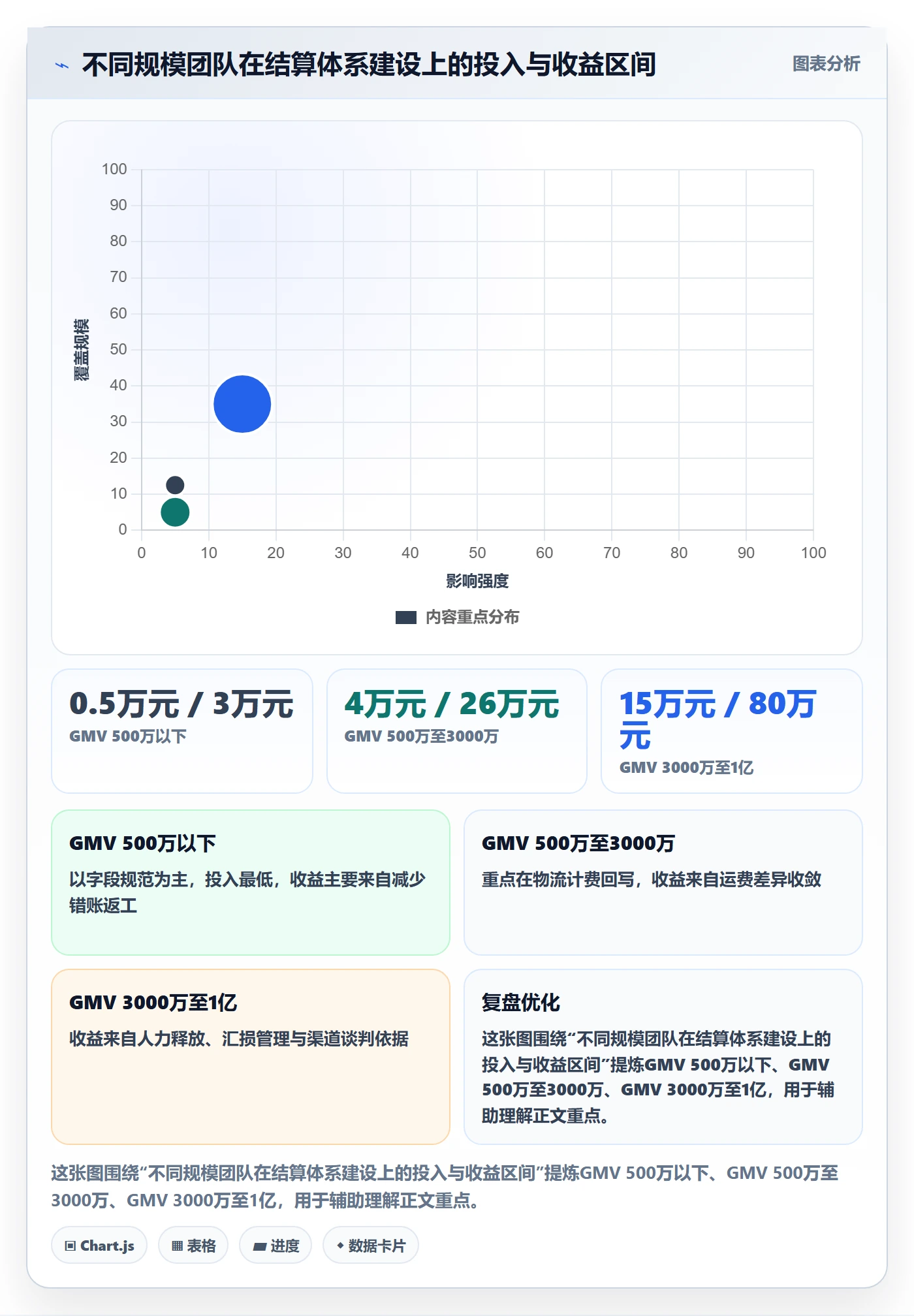The height and width of the screenshot is (1316, 914).
Task: Click the 表格 tag chip
Action: [193, 1245]
